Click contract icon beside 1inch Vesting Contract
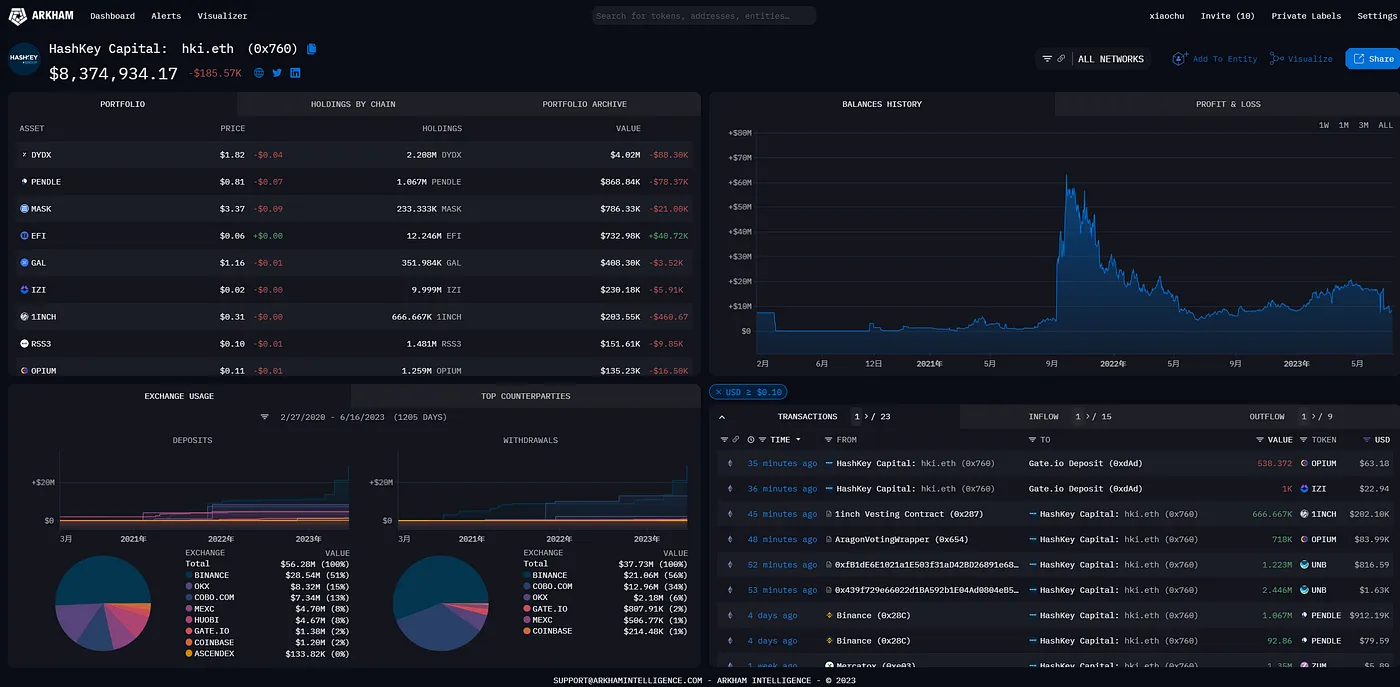Image resolution: width=1400 pixels, height=687 pixels. click(829, 514)
